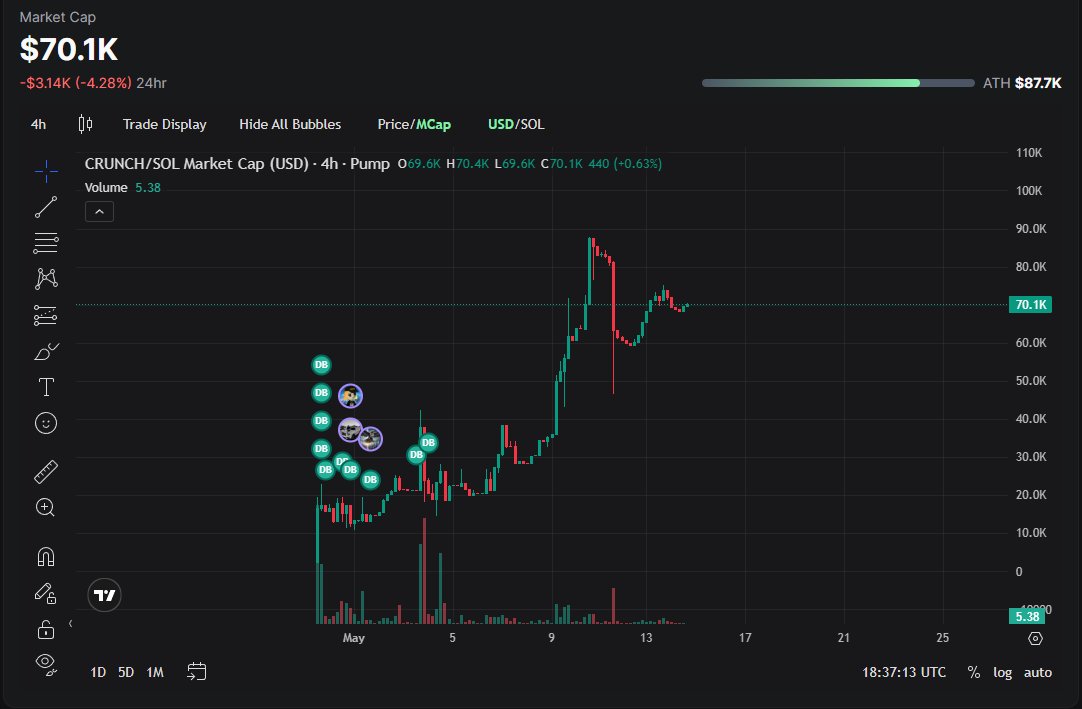
Task: Toggle stay in drawing mode
Action: point(46,593)
